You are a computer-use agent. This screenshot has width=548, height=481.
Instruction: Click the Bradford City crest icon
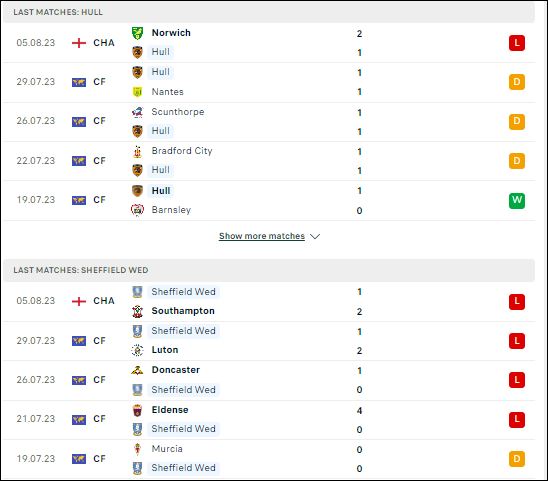coord(137,151)
